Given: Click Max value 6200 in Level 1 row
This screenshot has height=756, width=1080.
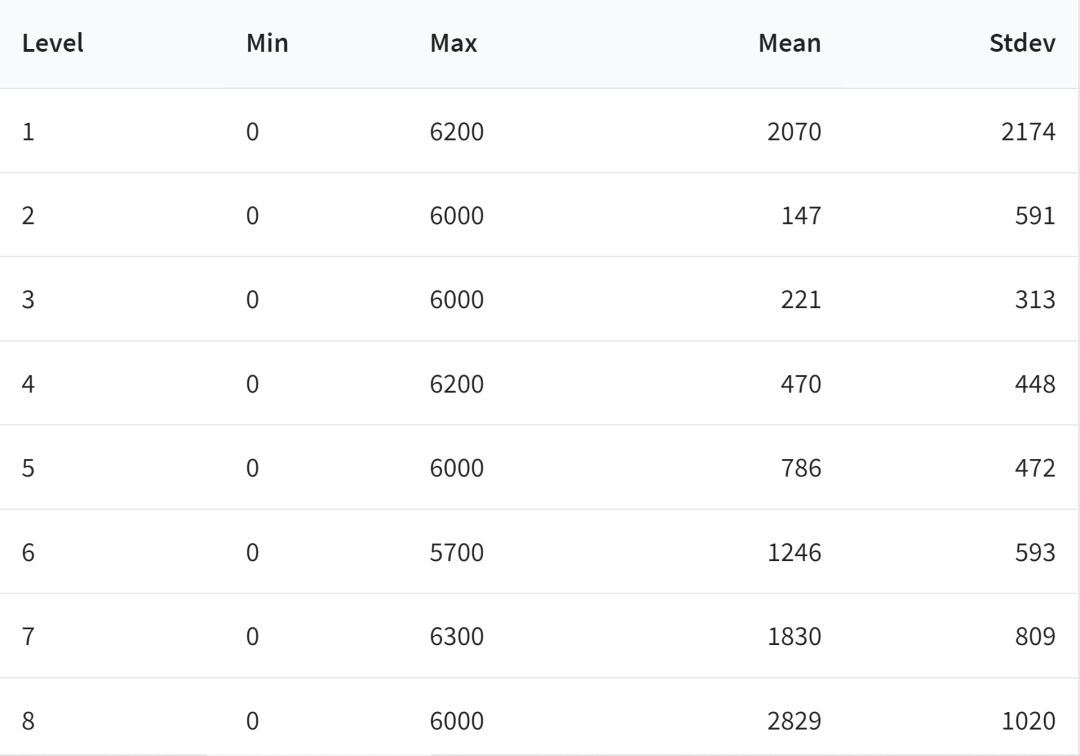Looking at the screenshot, I should [x=456, y=131].
